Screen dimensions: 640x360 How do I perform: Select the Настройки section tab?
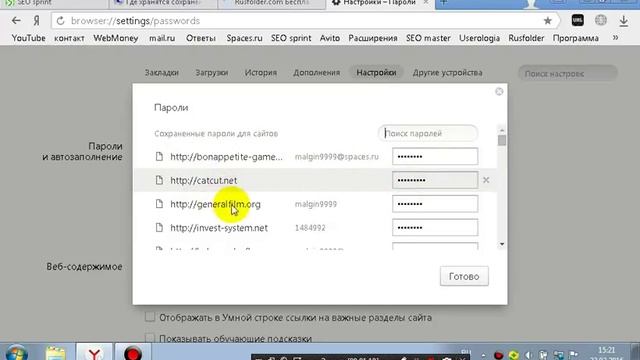pyautogui.click(x=376, y=73)
